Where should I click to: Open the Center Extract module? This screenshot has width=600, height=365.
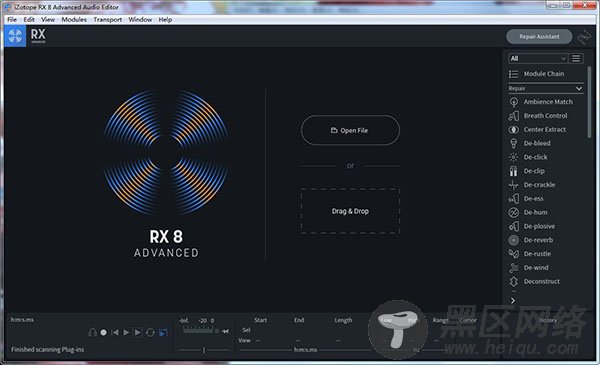(x=537, y=129)
